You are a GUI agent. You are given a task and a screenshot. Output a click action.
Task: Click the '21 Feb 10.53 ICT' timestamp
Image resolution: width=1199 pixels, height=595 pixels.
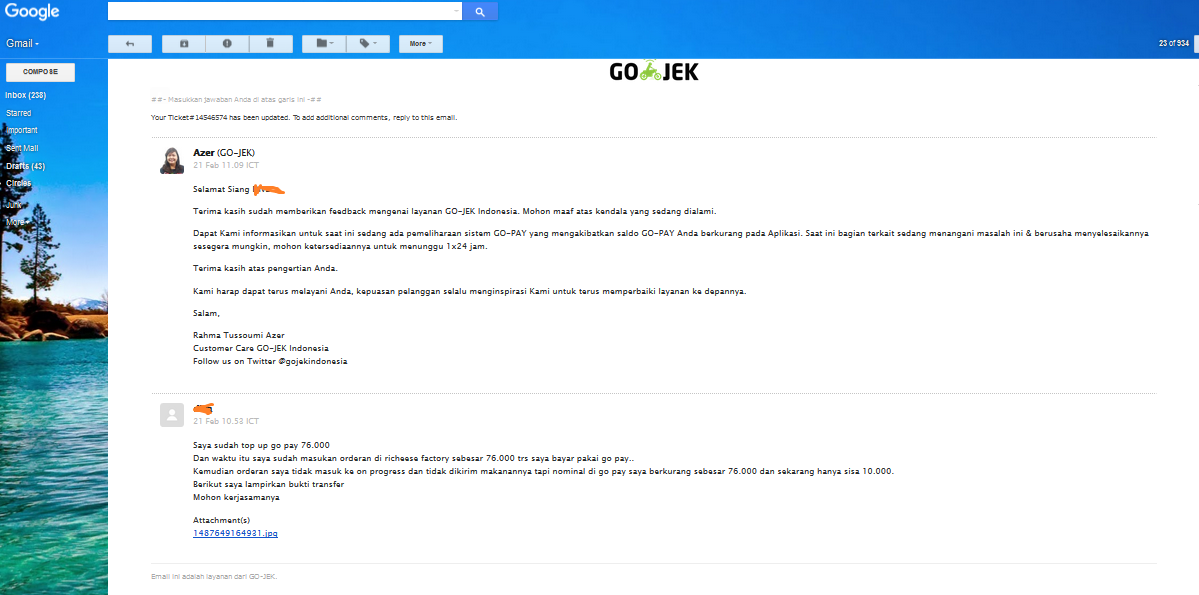(x=226, y=421)
